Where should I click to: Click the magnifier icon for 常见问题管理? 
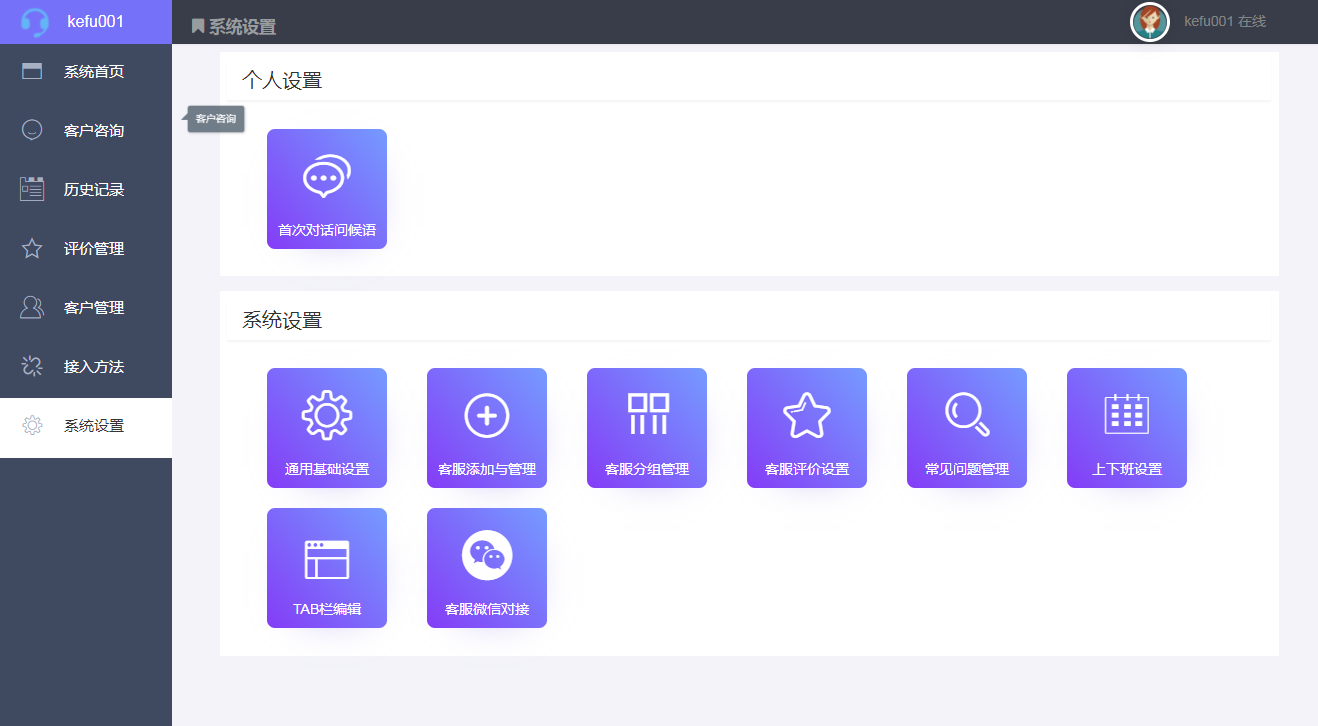tap(967, 415)
